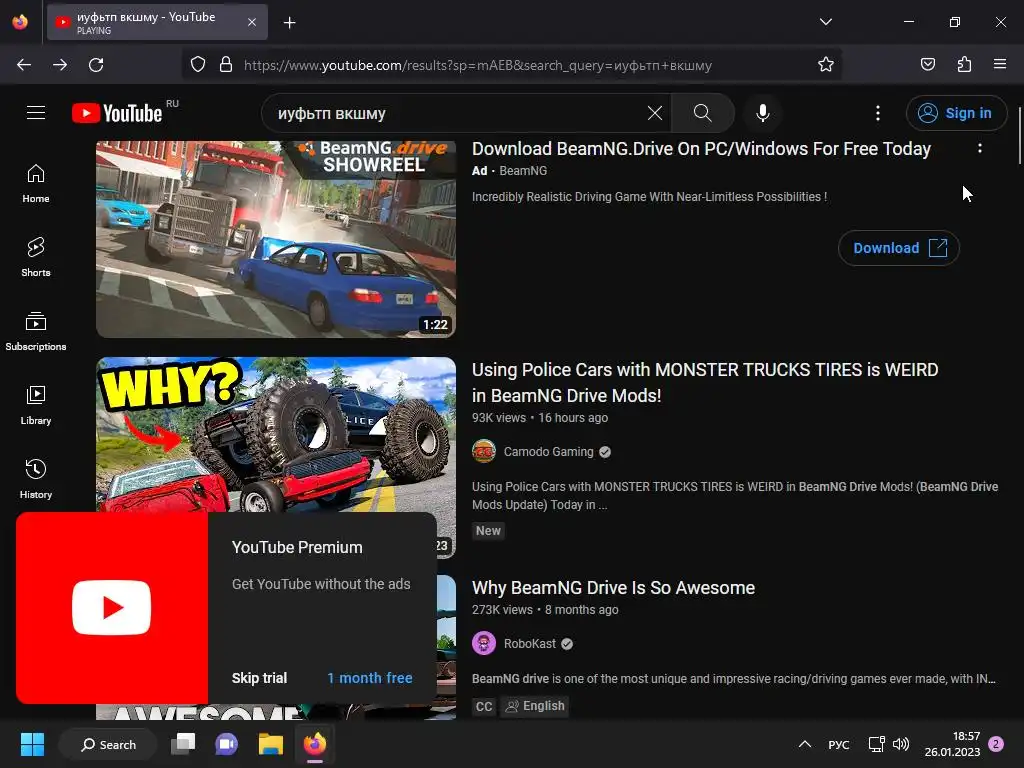The width and height of the screenshot is (1024, 768).
Task: Open Shorts in the sidebar
Action: pyautogui.click(x=36, y=257)
